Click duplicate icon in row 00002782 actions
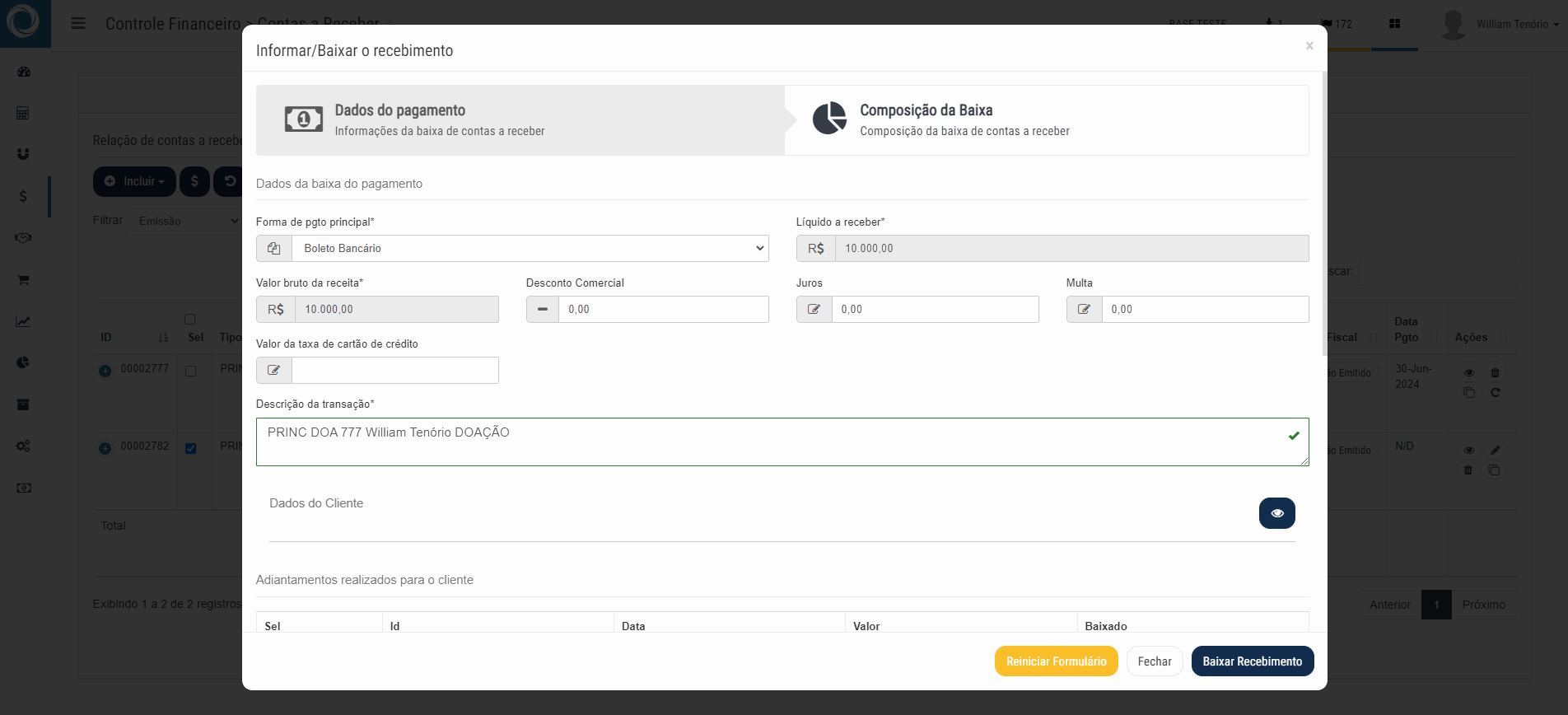This screenshot has height=715, width=1568. click(x=1494, y=470)
